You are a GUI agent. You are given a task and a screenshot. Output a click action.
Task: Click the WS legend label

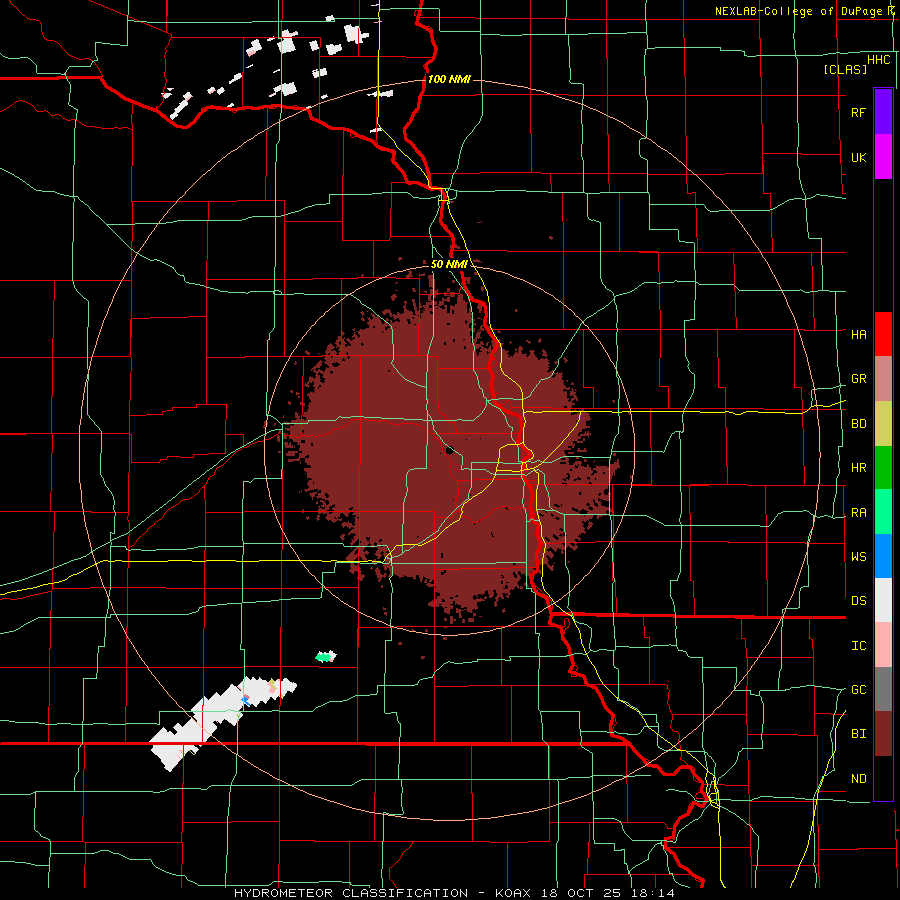(858, 557)
